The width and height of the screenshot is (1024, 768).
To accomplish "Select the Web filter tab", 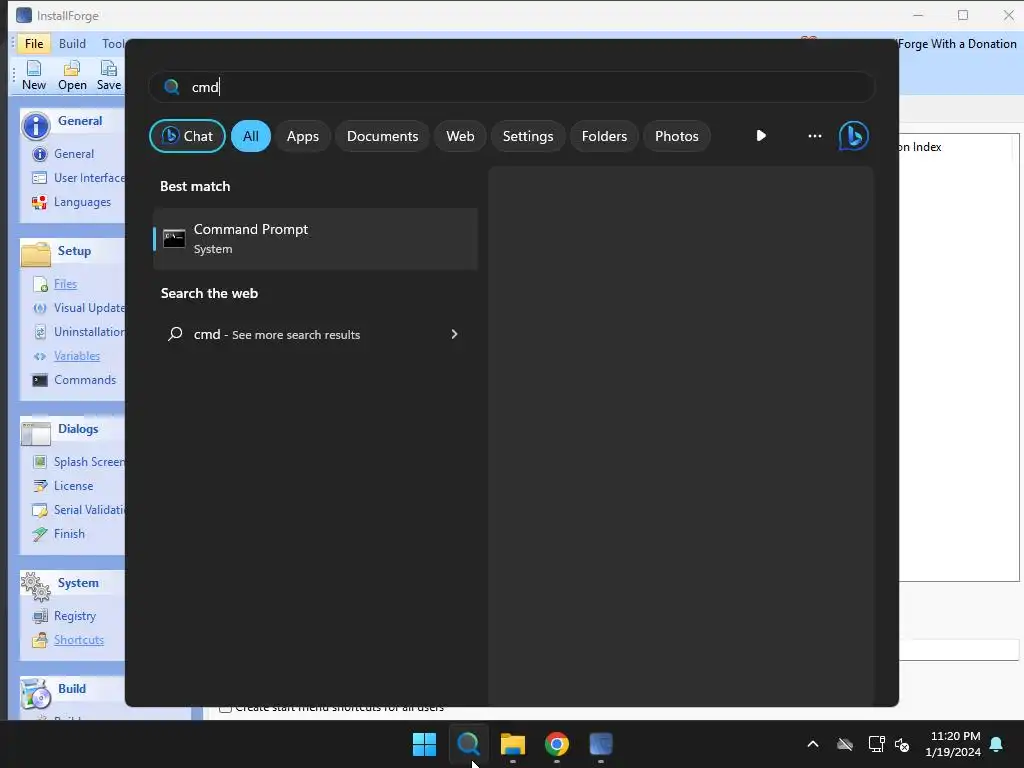I will 460,136.
